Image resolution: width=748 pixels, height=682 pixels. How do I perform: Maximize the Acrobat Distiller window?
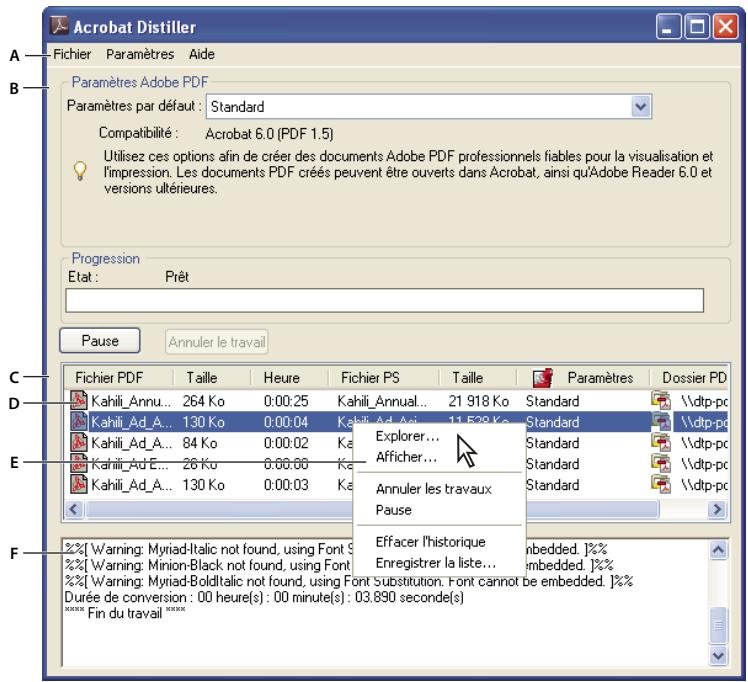[x=697, y=26]
